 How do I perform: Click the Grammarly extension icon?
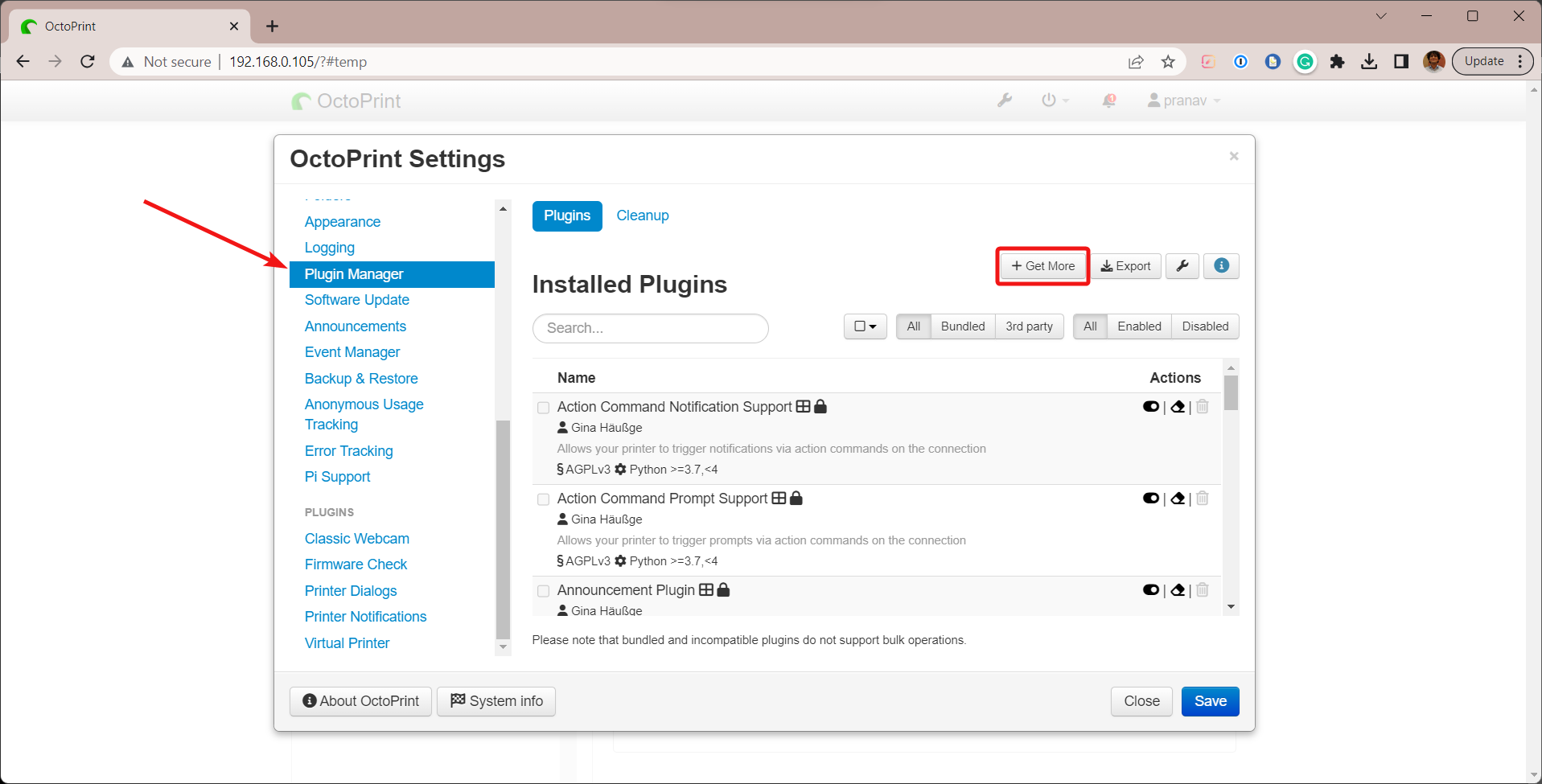(1305, 62)
